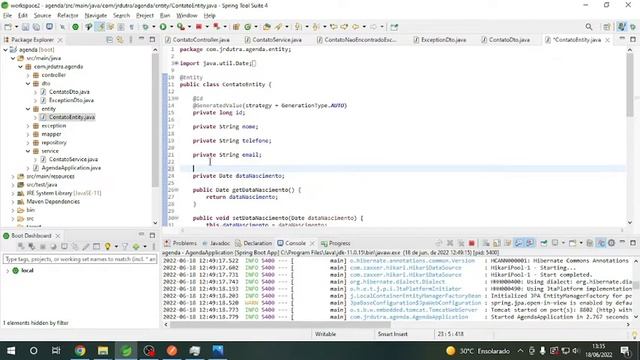Screen dimensions: 640x360
Task: Open Chrome from the Windows taskbar
Action: (x=80, y=351)
